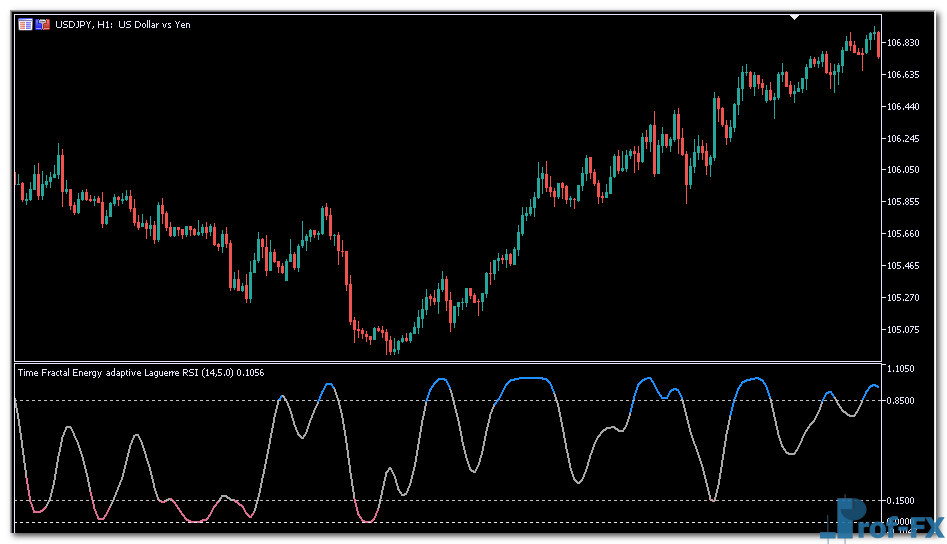
Task: Click the 105.855 price axis label
Action: tap(902, 202)
